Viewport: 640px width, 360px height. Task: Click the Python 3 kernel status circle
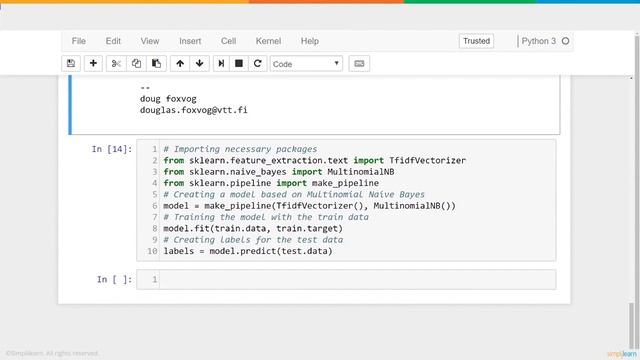pyautogui.click(x=565, y=41)
